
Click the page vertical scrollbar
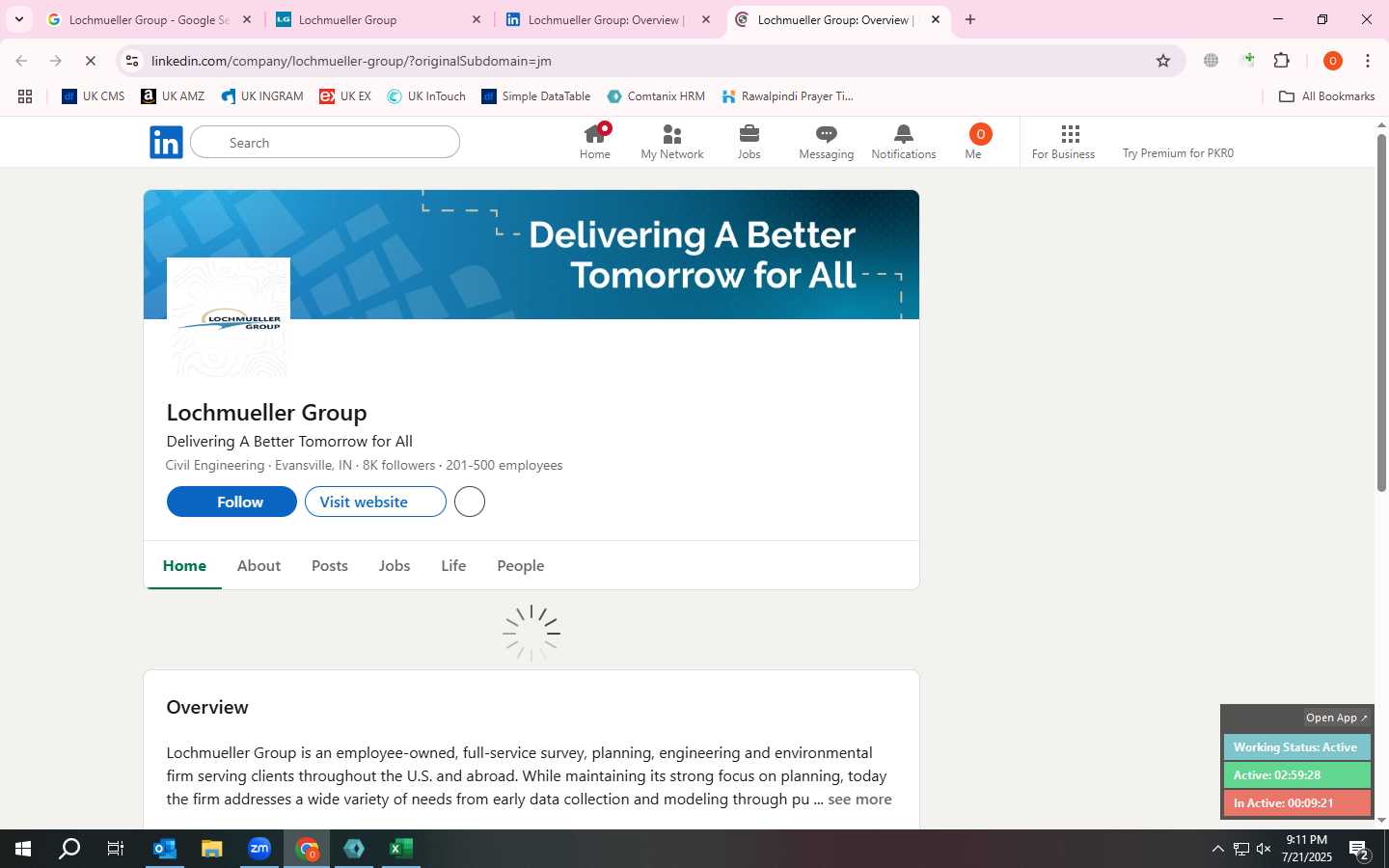(x=1381, y=313)
